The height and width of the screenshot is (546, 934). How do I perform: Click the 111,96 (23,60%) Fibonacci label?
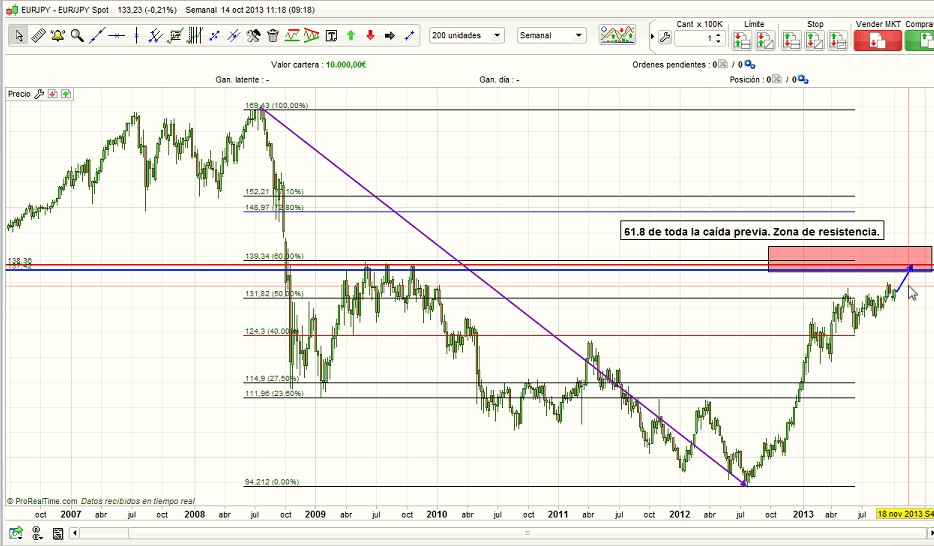(x=274, y=394)
